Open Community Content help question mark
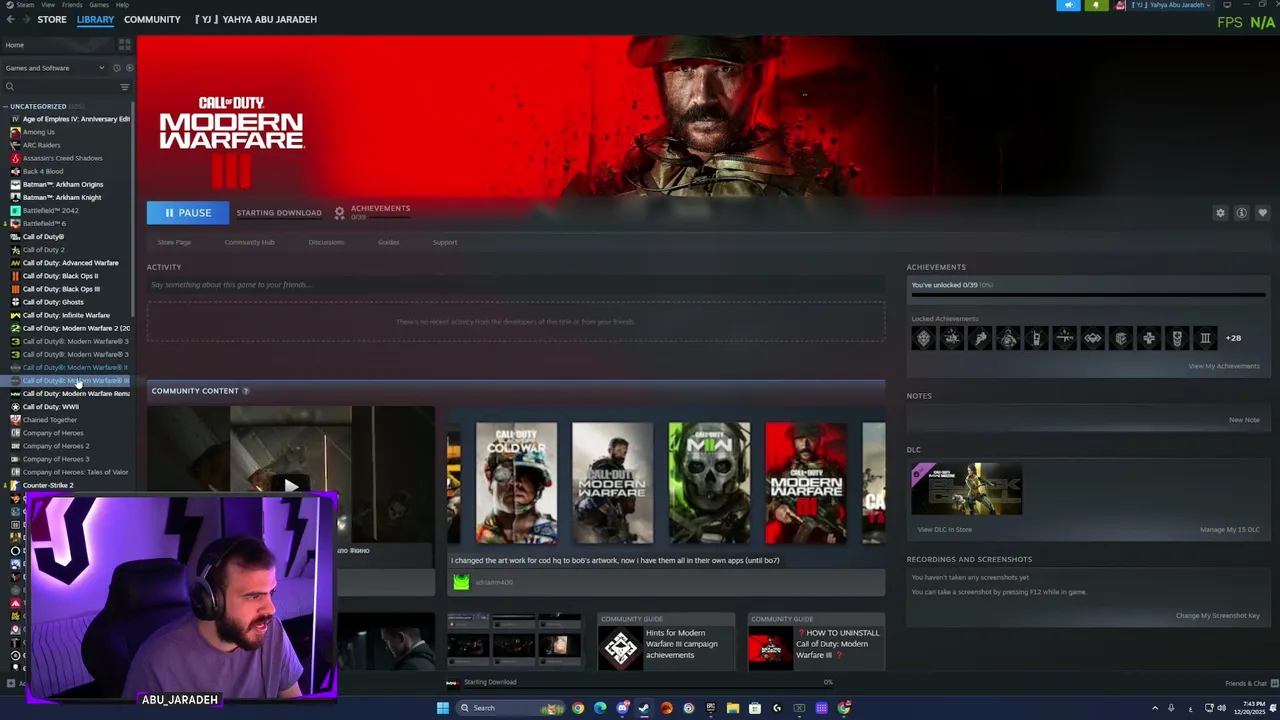The height and width of the screenshot is (720, 1280). click(246, 391)
